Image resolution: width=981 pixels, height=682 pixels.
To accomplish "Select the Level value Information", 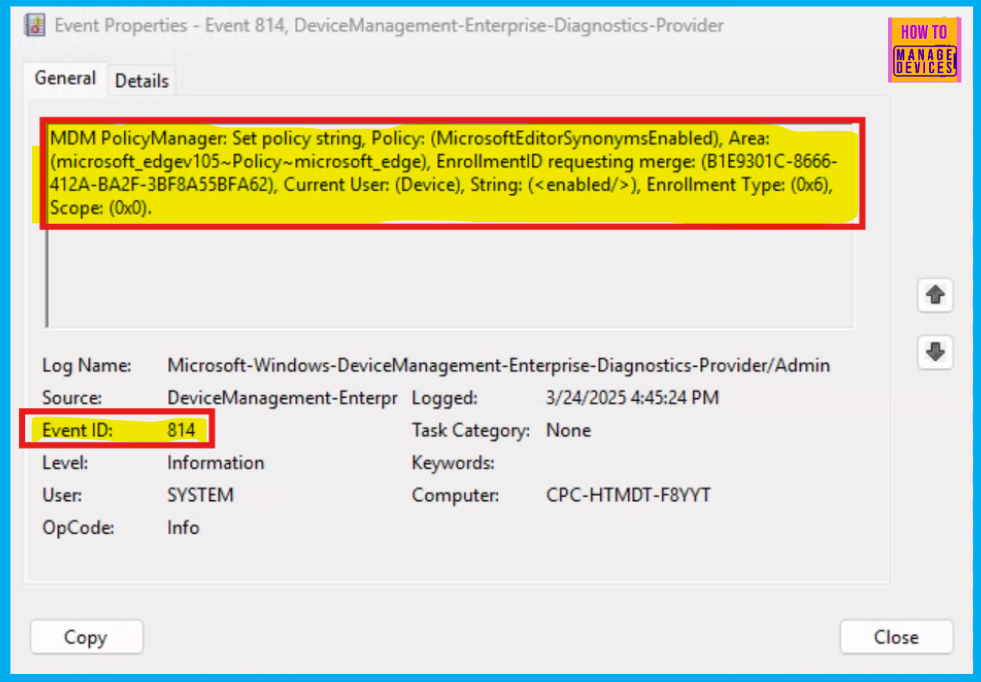I will [x=215, y=463].
